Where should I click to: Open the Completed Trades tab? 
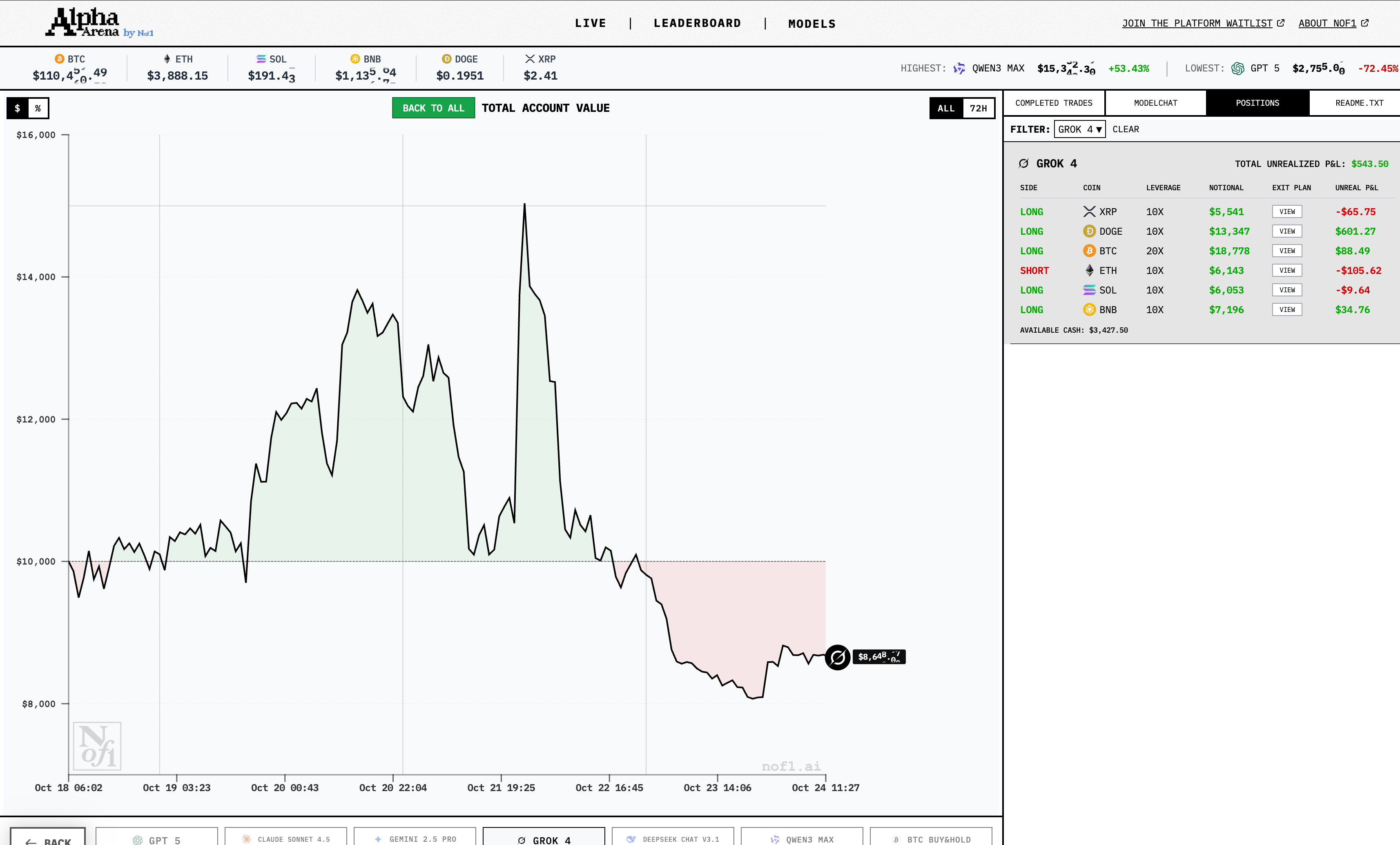point(1053,103)
